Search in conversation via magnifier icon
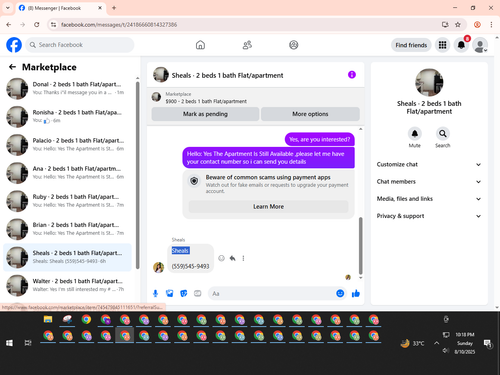Screen dimensions: 500x375 443,134
